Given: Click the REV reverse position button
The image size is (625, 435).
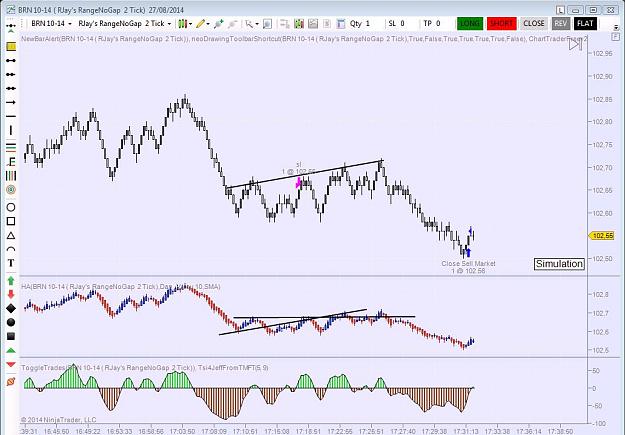Looking at the screenshot, I should (560, 24).
